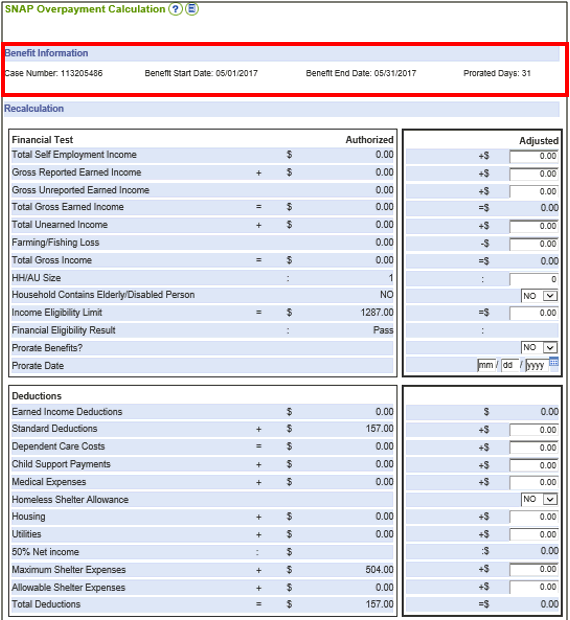Click the Prorate Date day field

(x=510, y=365)
